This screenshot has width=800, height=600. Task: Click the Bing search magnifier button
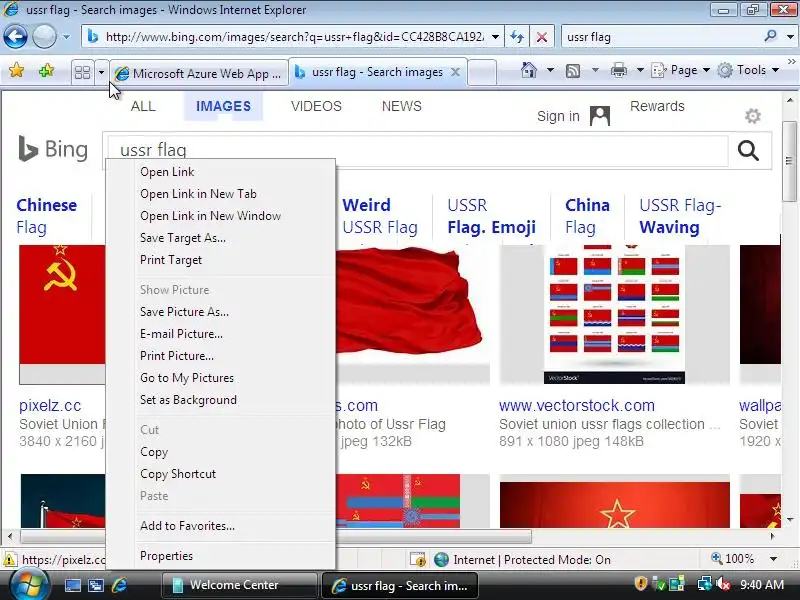(748, 150)
